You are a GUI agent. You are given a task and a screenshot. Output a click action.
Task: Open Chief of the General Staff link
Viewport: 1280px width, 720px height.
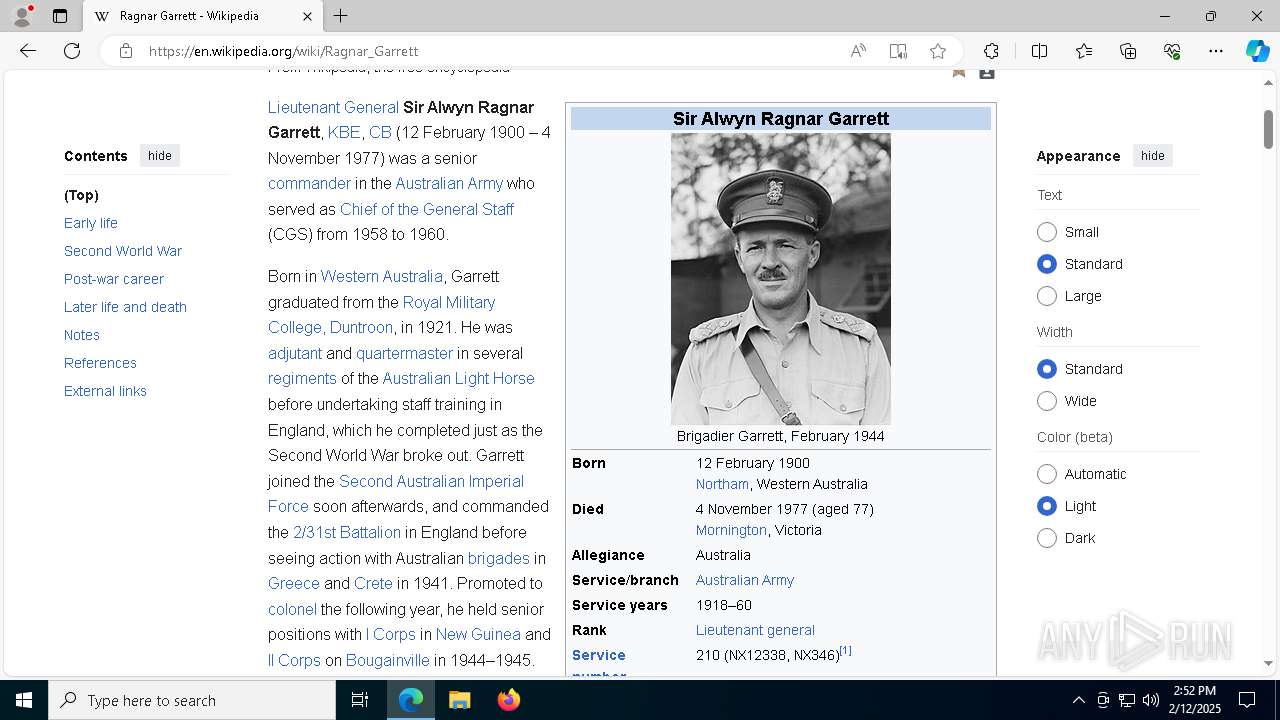pos(427,209)
